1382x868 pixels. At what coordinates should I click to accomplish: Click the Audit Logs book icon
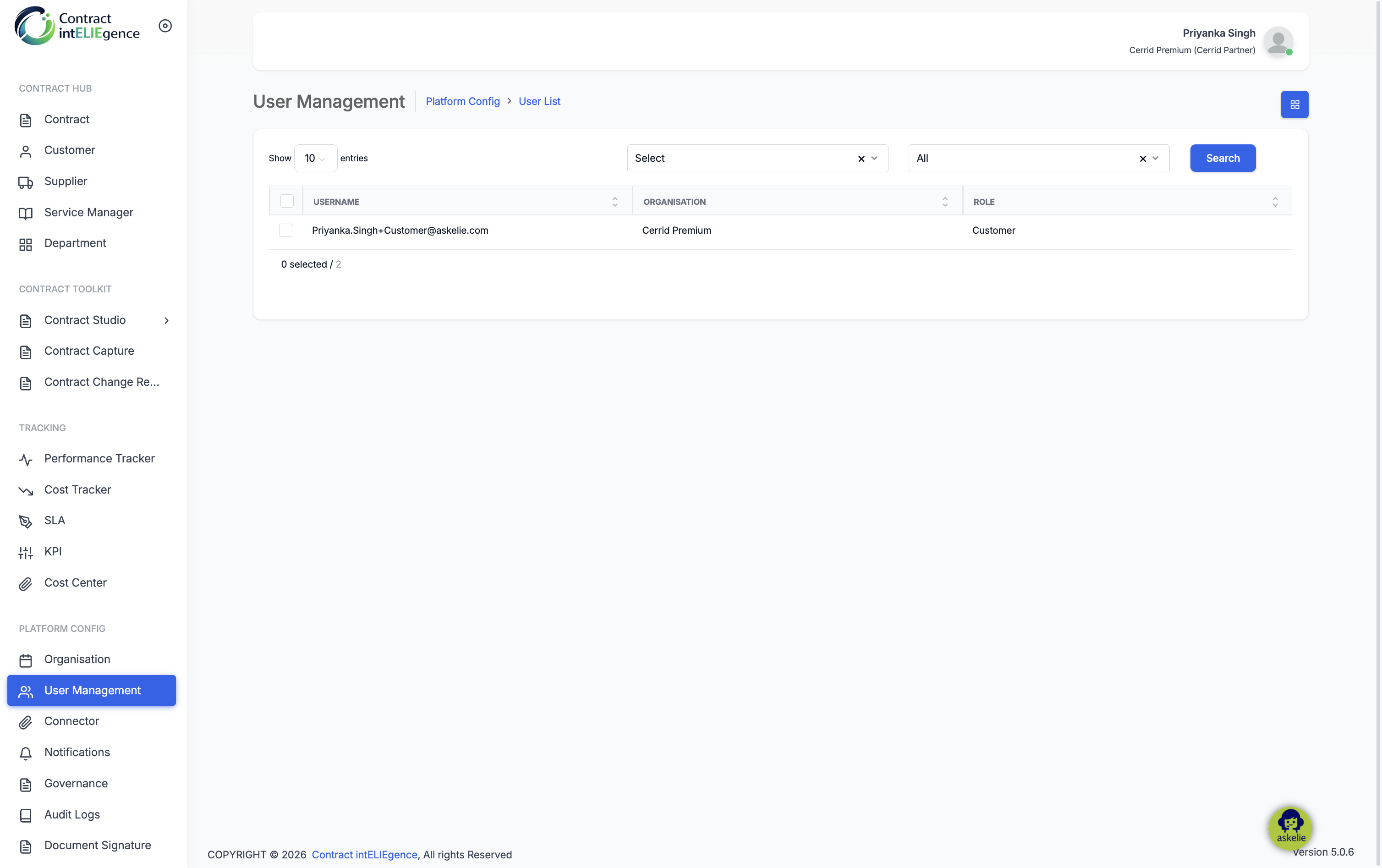pyautogui.click(x=25, y=815)
